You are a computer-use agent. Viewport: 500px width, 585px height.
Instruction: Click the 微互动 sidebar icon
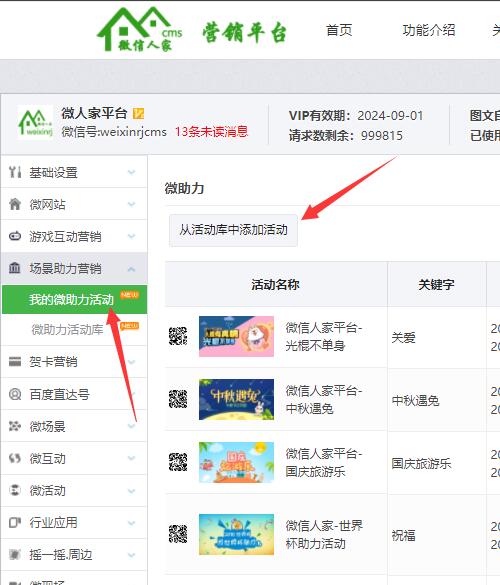point(15,458)
